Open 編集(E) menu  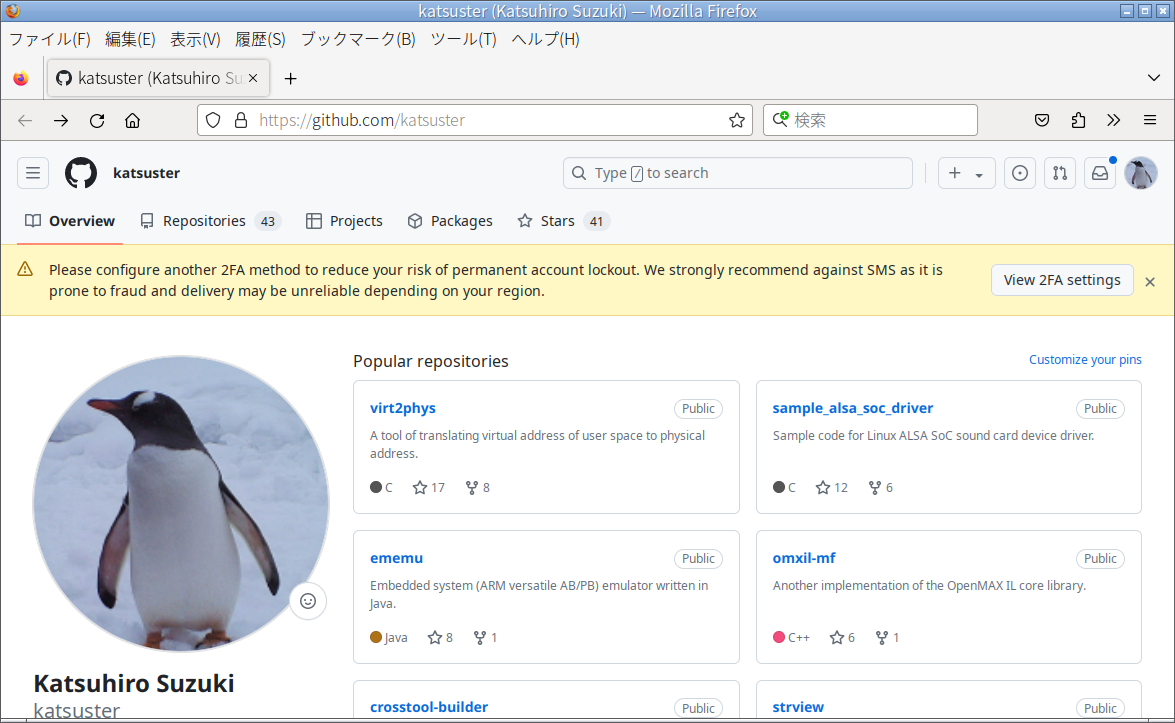click(130, 39)
